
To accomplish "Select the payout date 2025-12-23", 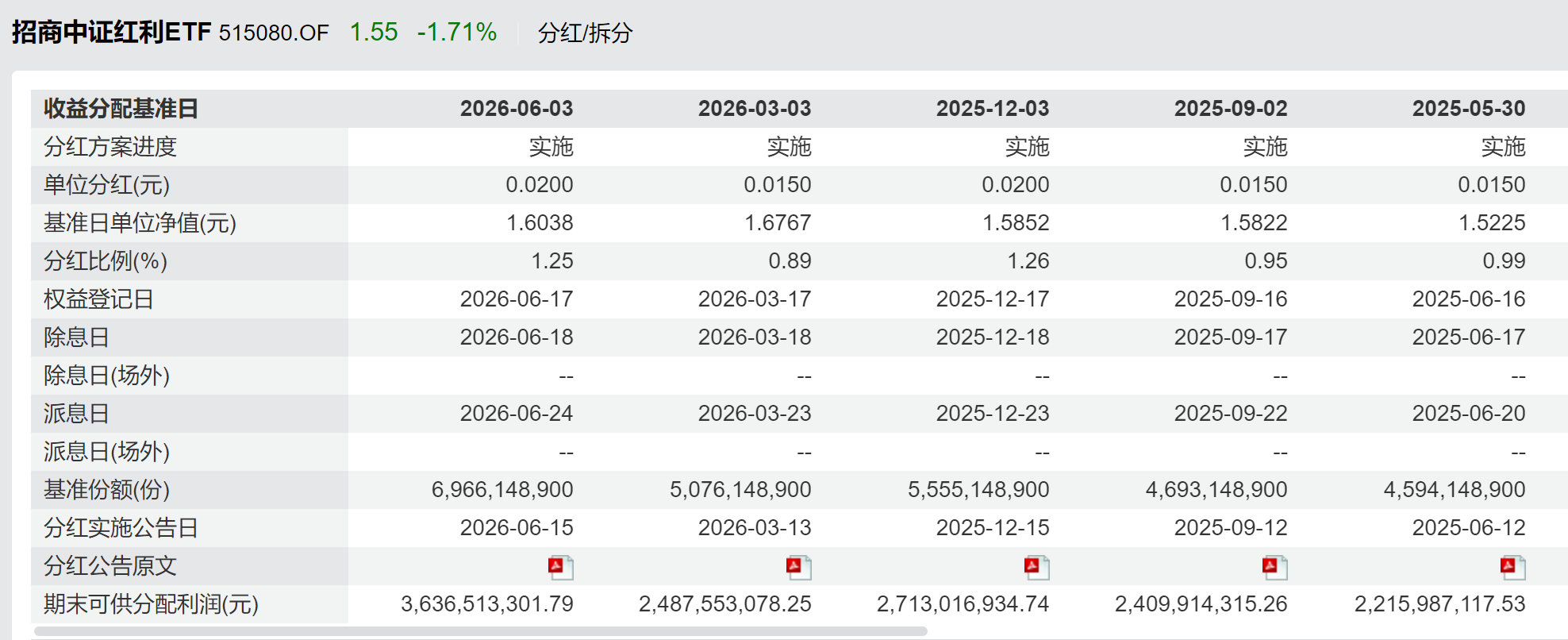I will point(993,414).
